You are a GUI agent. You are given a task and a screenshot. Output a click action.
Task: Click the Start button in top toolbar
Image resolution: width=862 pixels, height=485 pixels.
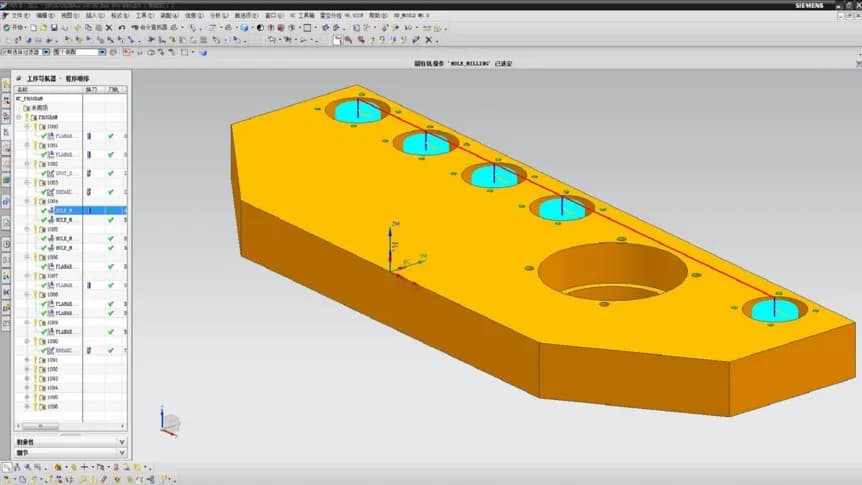14,27
